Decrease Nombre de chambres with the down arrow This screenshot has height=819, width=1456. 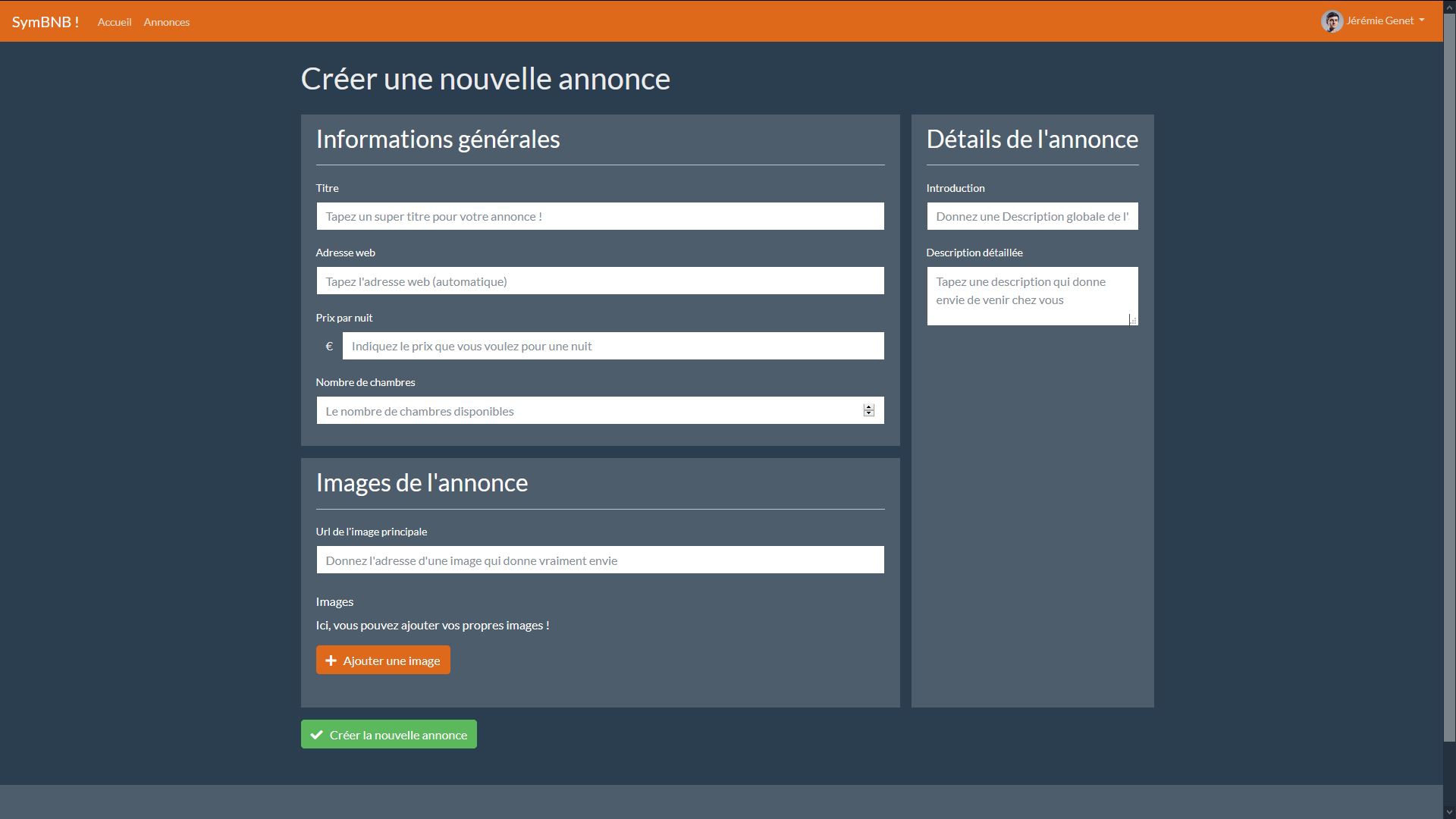(x=869, y=414)
